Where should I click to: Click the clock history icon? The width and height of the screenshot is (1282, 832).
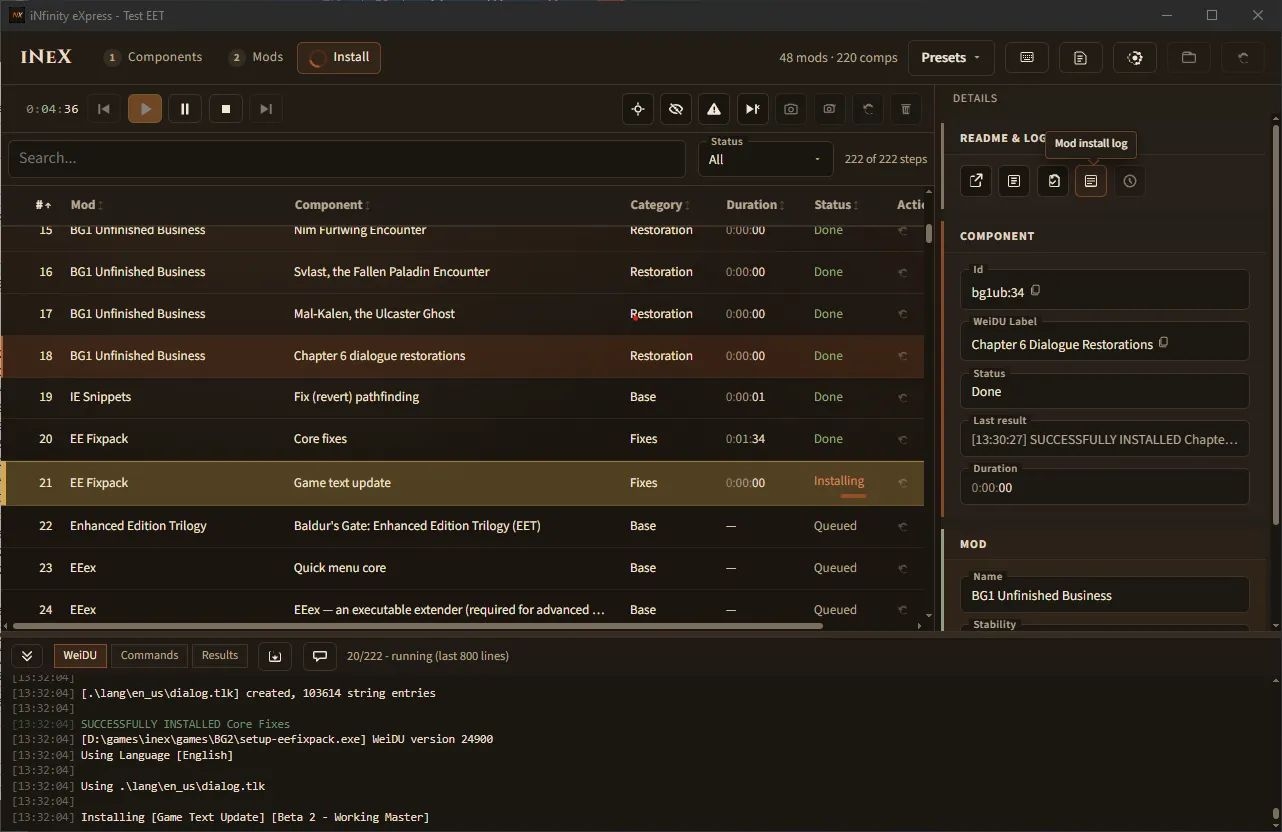1130,181
